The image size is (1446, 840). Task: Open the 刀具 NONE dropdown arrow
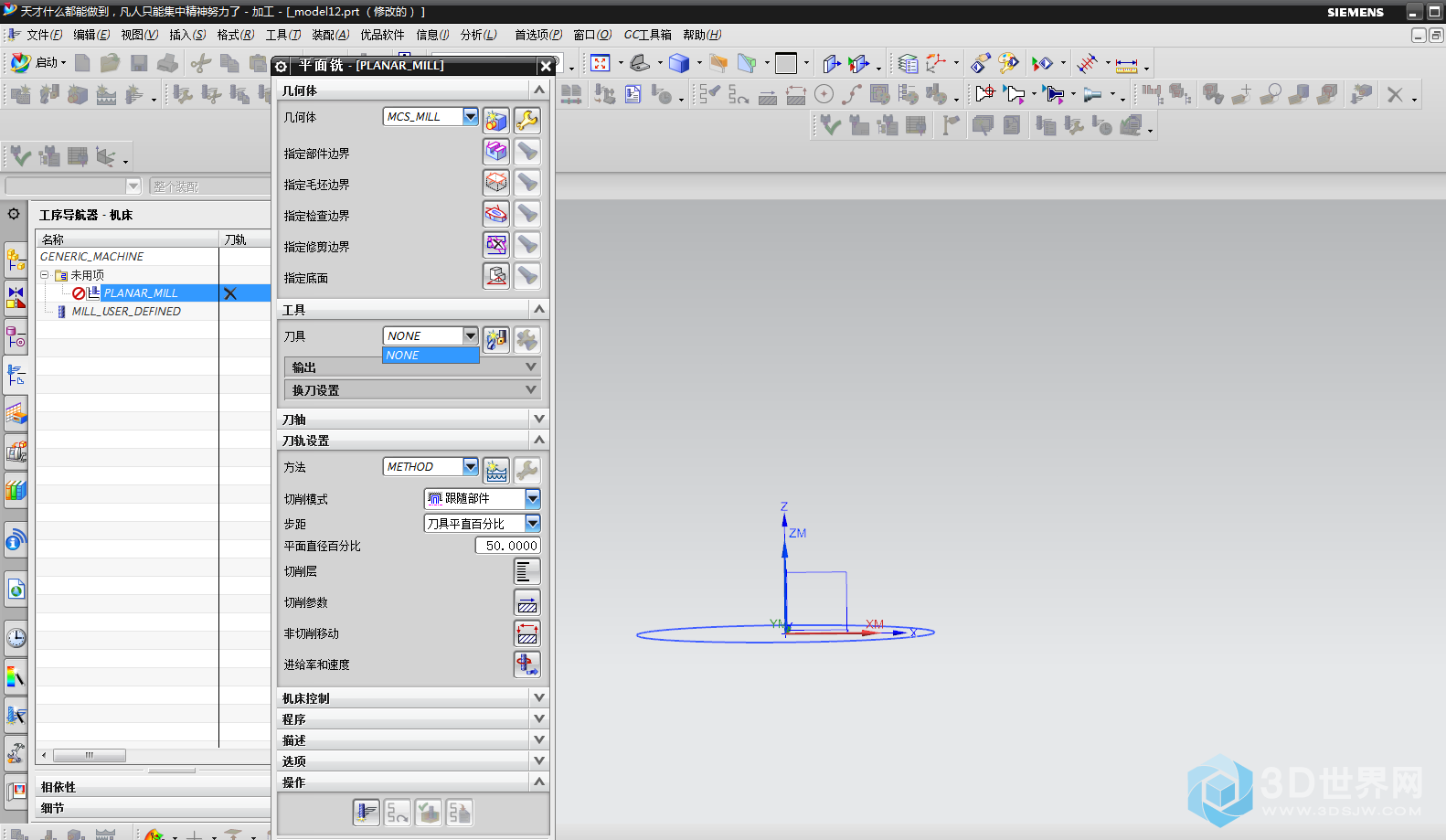pyautogui.click(x=471, y=335)
